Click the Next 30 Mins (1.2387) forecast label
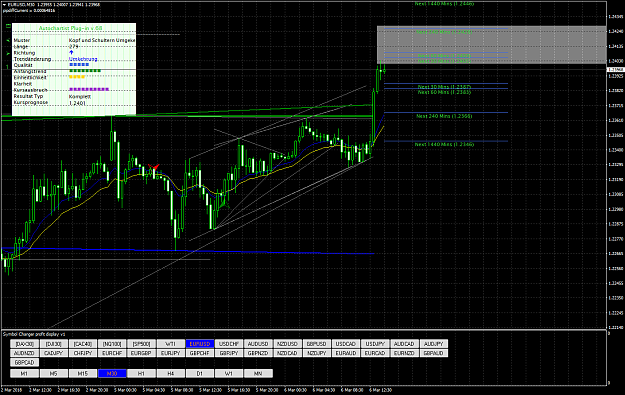Image resolution: width=625 pixels, height=395 pixels. coord(444,86)
